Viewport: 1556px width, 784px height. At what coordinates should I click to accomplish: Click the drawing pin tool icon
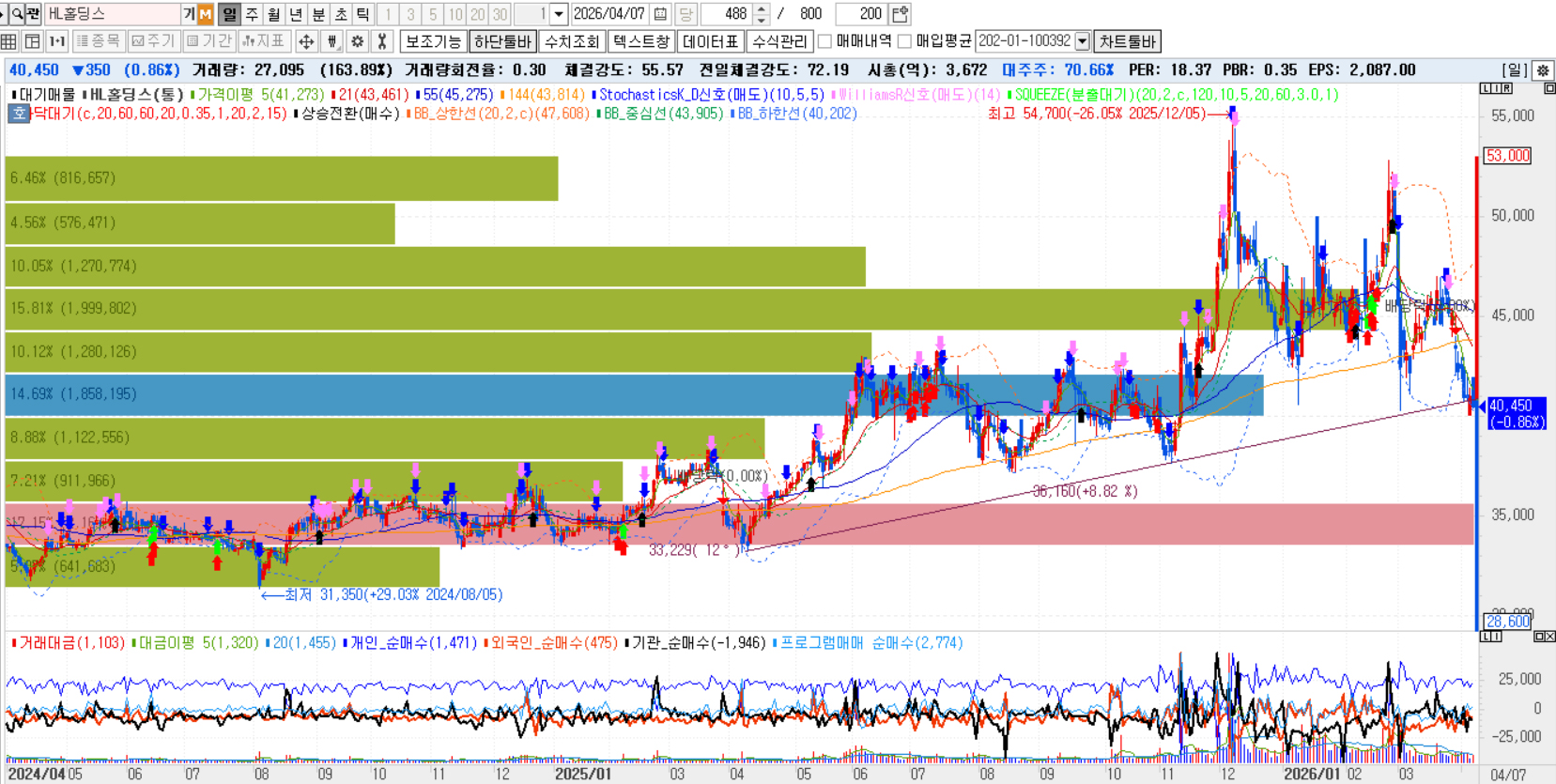tap(331, 41)
